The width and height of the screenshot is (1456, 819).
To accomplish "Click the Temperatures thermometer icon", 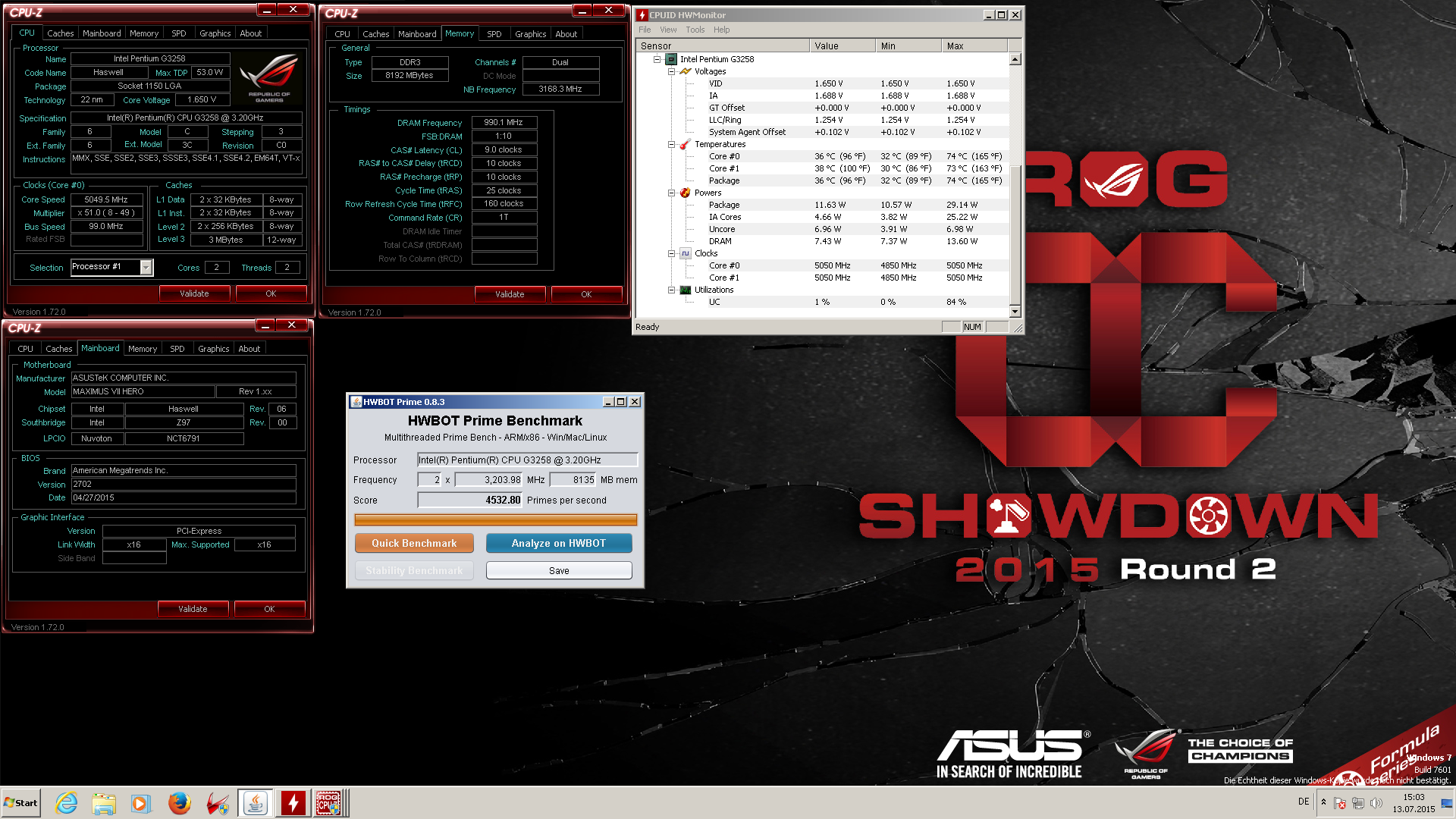I will tap(686, 144).
